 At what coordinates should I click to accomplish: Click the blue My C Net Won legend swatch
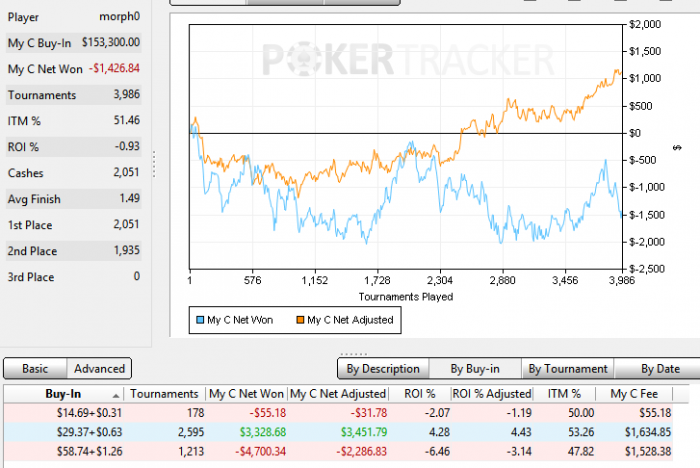pyautogui.click(x=200, y=320)
